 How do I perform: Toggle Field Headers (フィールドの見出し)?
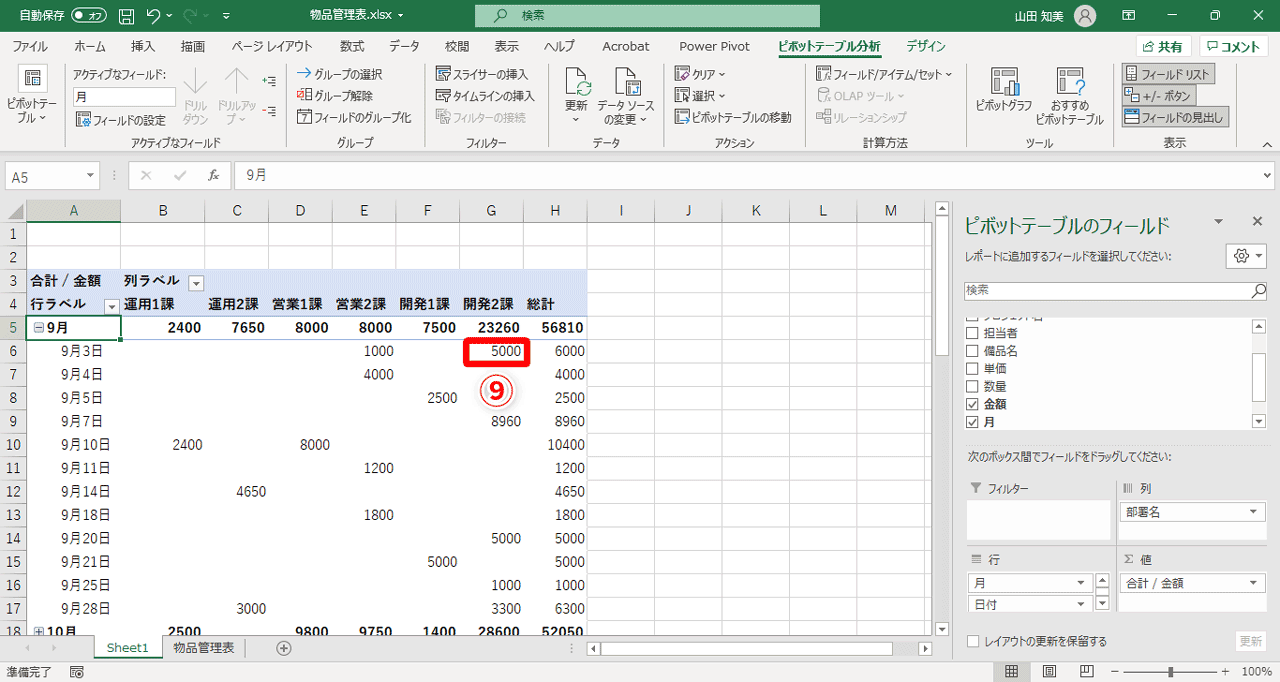click(1175, 117)
